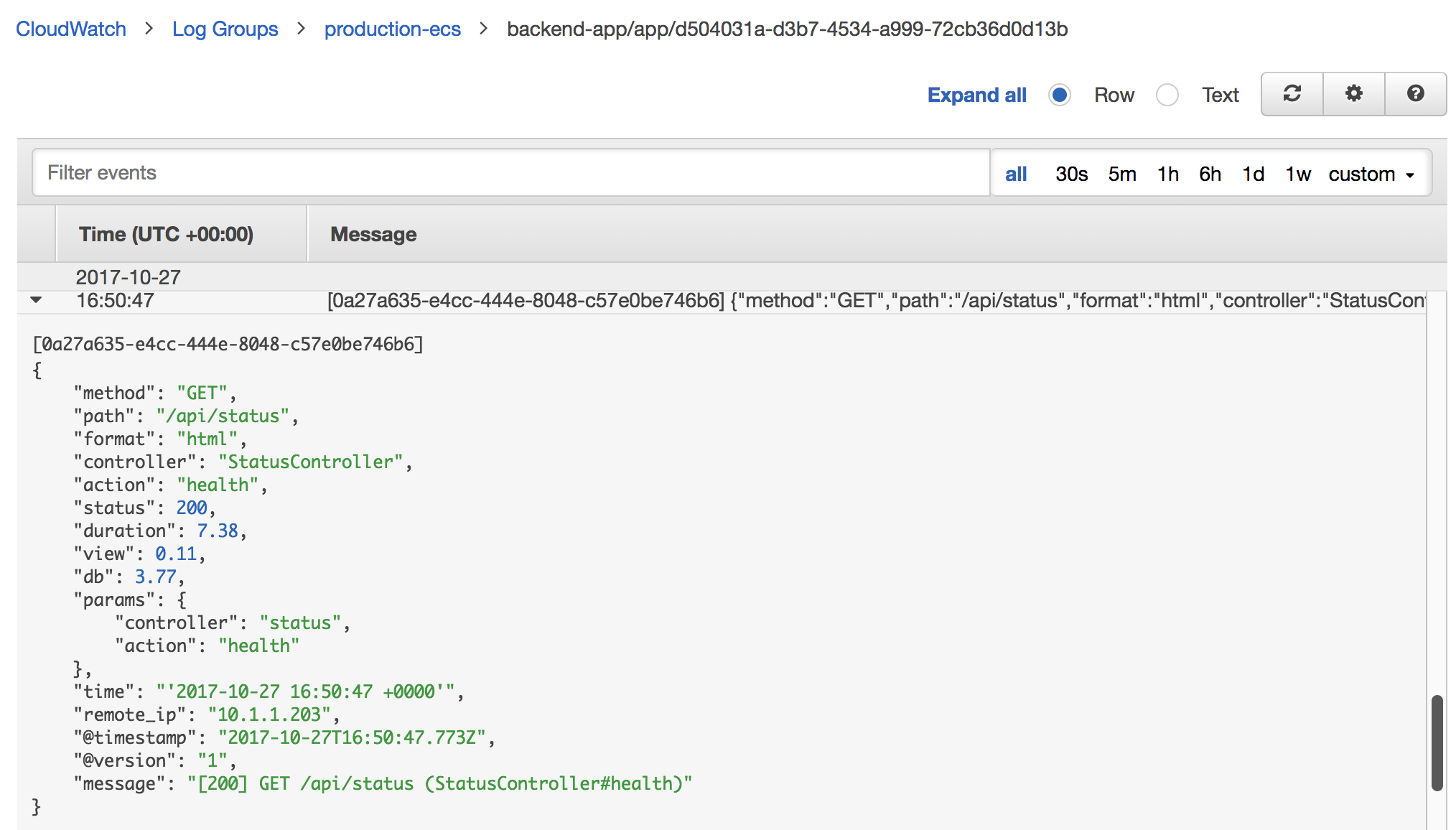Focus the Filter events input field
1456x830 pixels.
(511, 172)
